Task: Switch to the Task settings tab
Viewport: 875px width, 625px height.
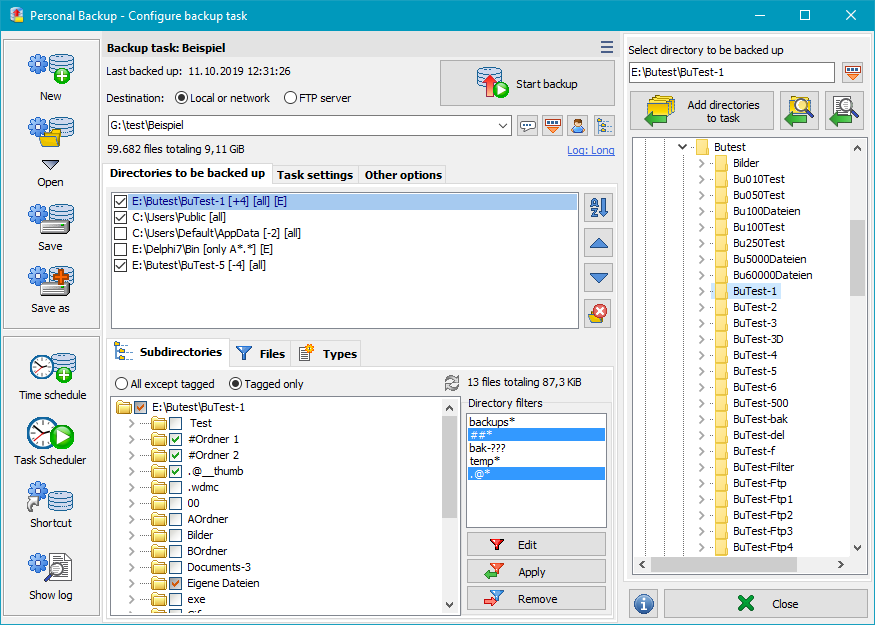Action: tap(314, 175)
